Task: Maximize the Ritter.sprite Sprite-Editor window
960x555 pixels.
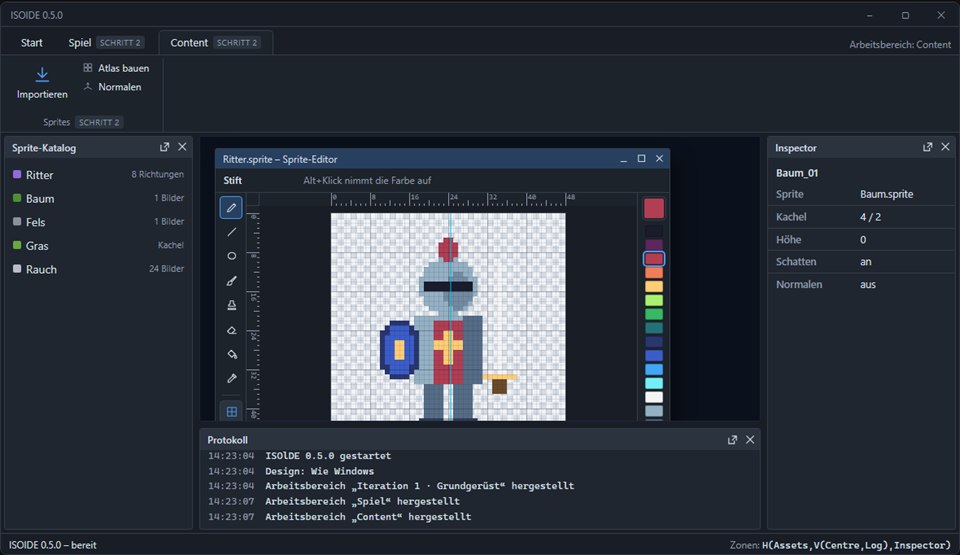Action: click(641, 159)
